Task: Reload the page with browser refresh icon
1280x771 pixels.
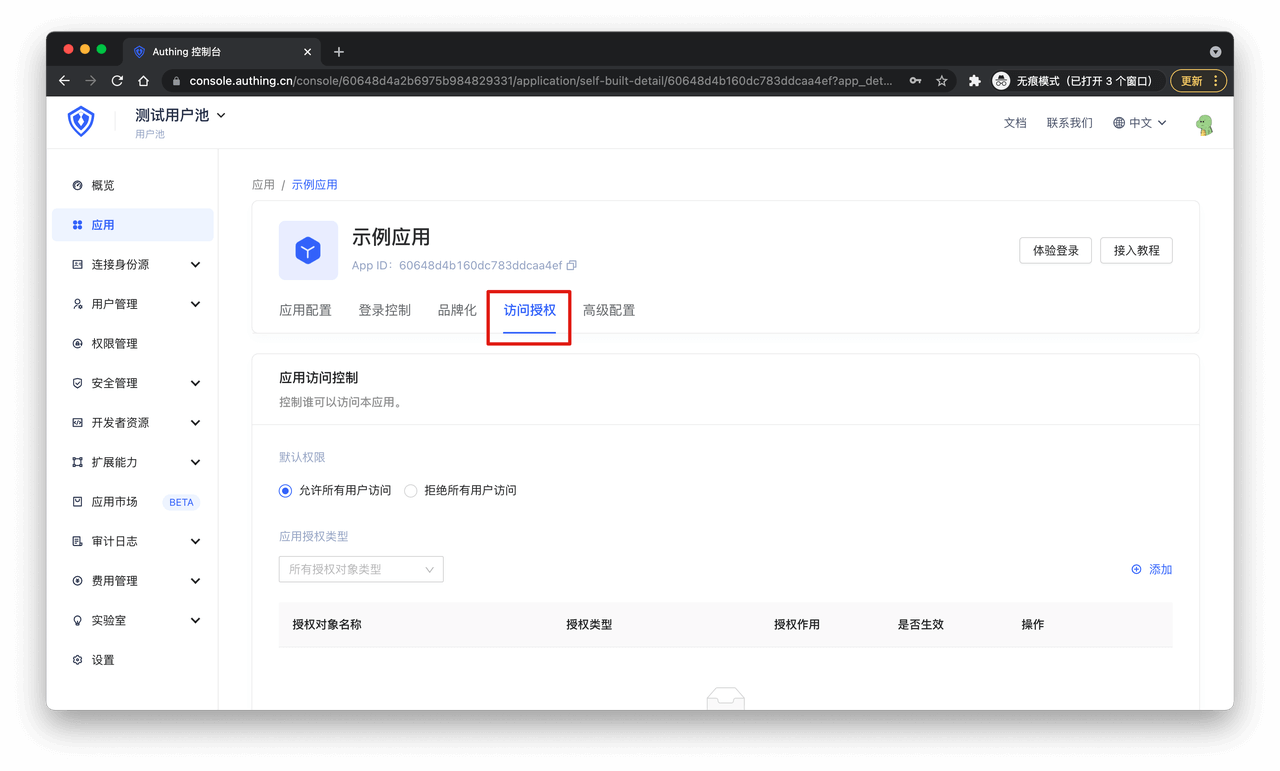Action: (x=117, y=81)
